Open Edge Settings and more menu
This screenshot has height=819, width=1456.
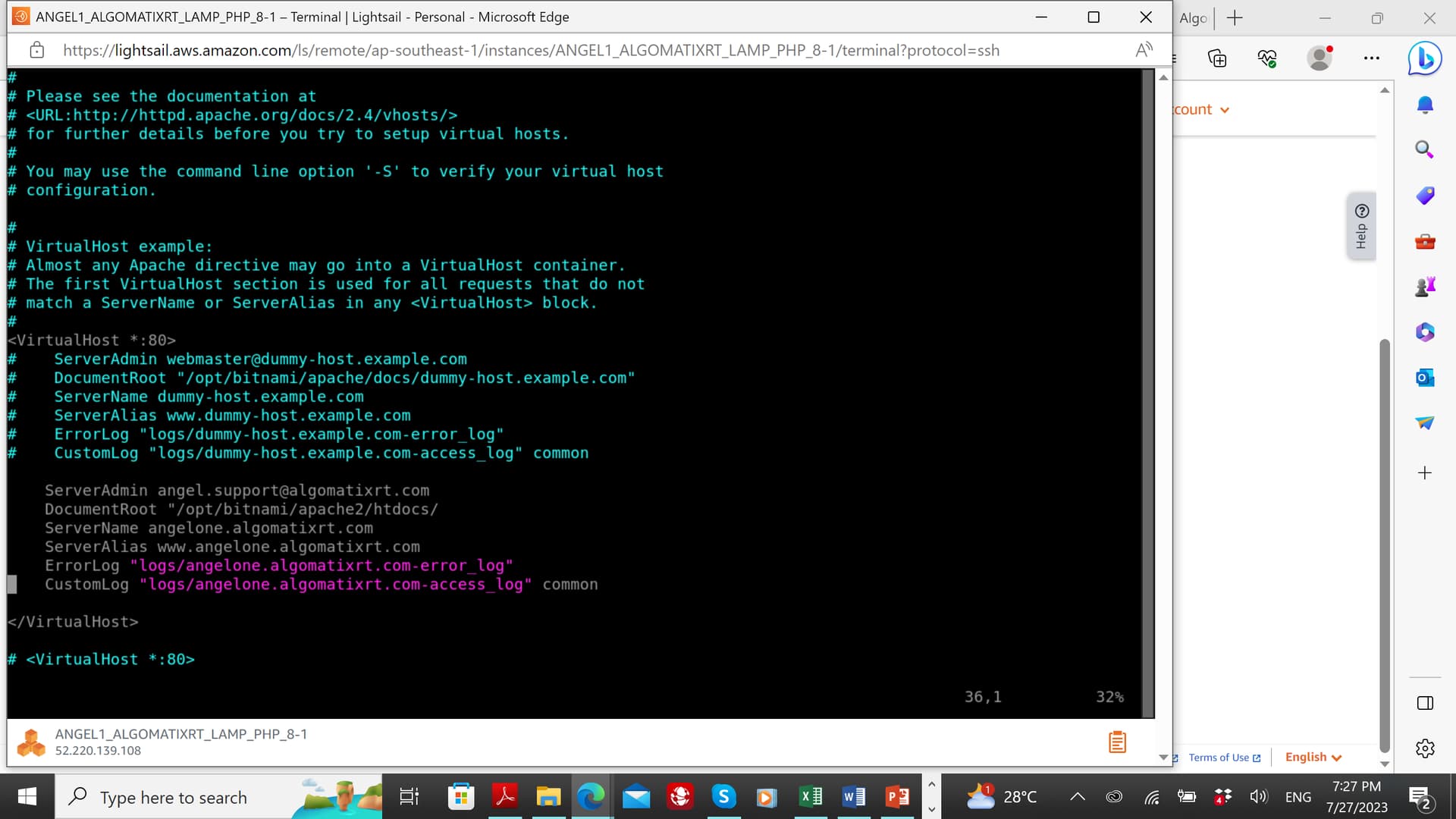coord(1371,58)
